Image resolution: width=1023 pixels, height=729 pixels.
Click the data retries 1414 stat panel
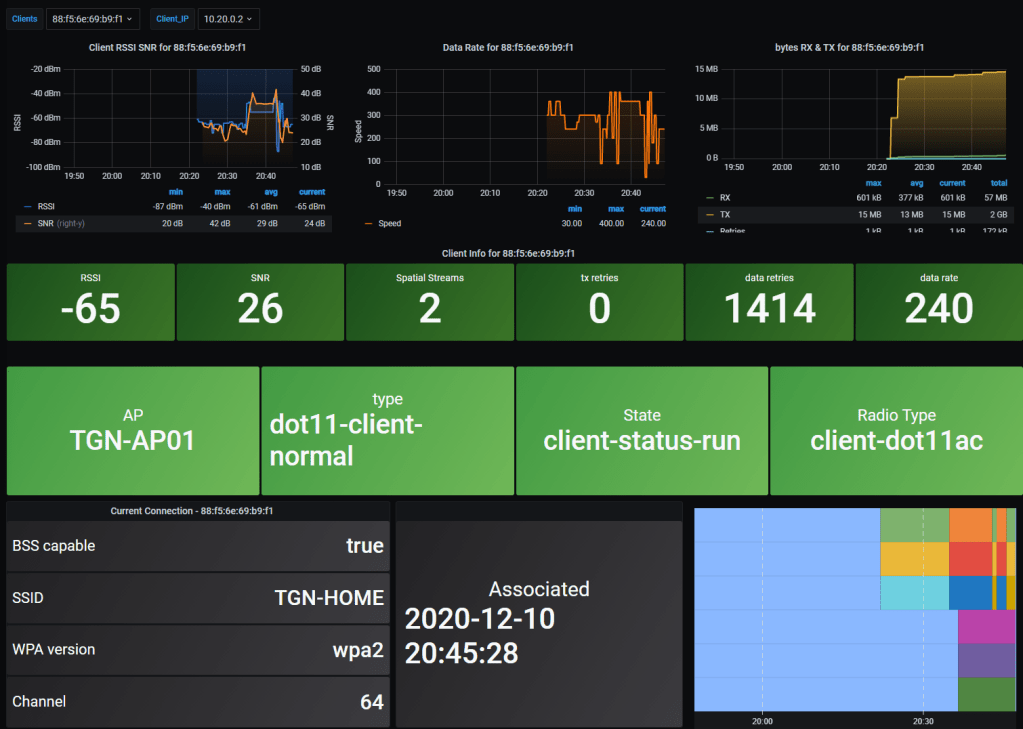[769, 302]
